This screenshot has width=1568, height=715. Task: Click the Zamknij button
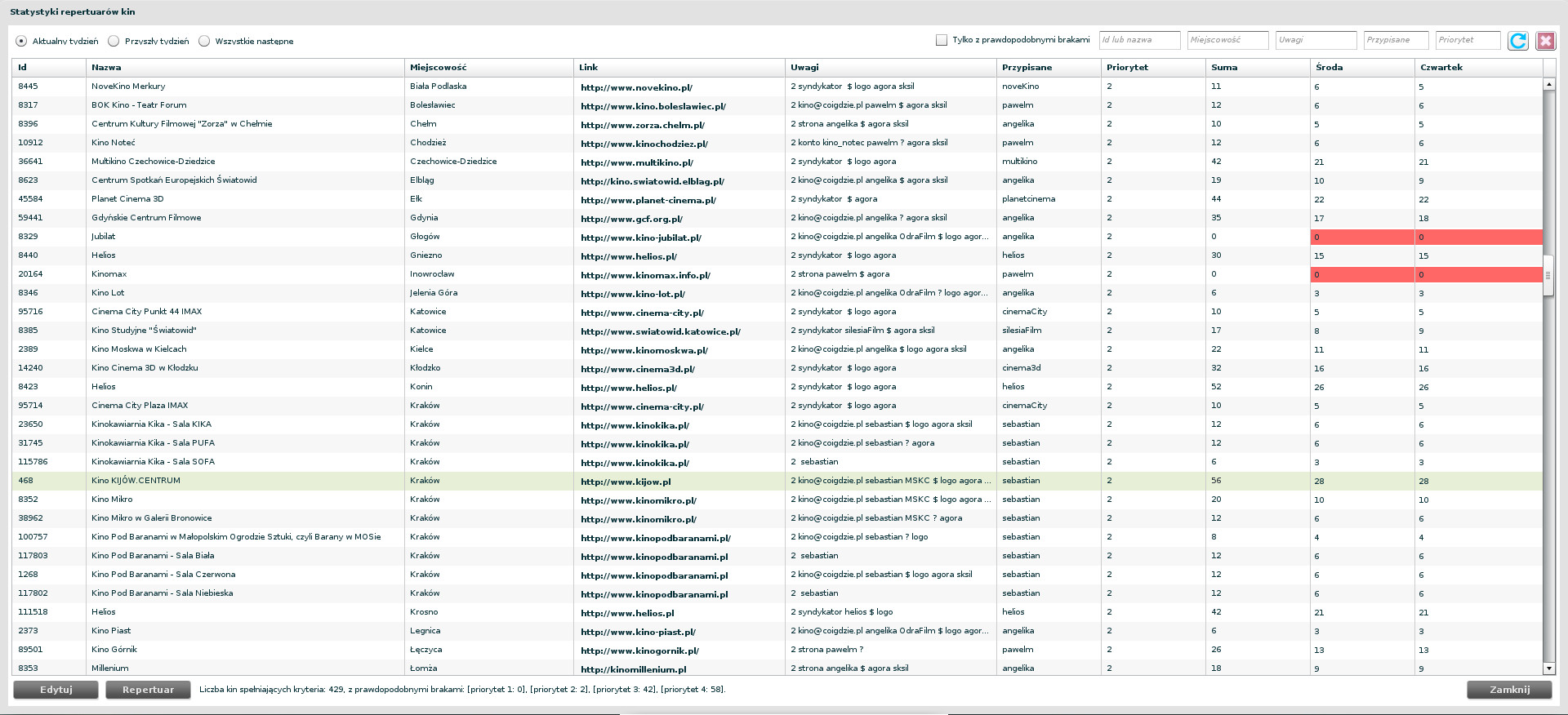(x=1509, y=690)
